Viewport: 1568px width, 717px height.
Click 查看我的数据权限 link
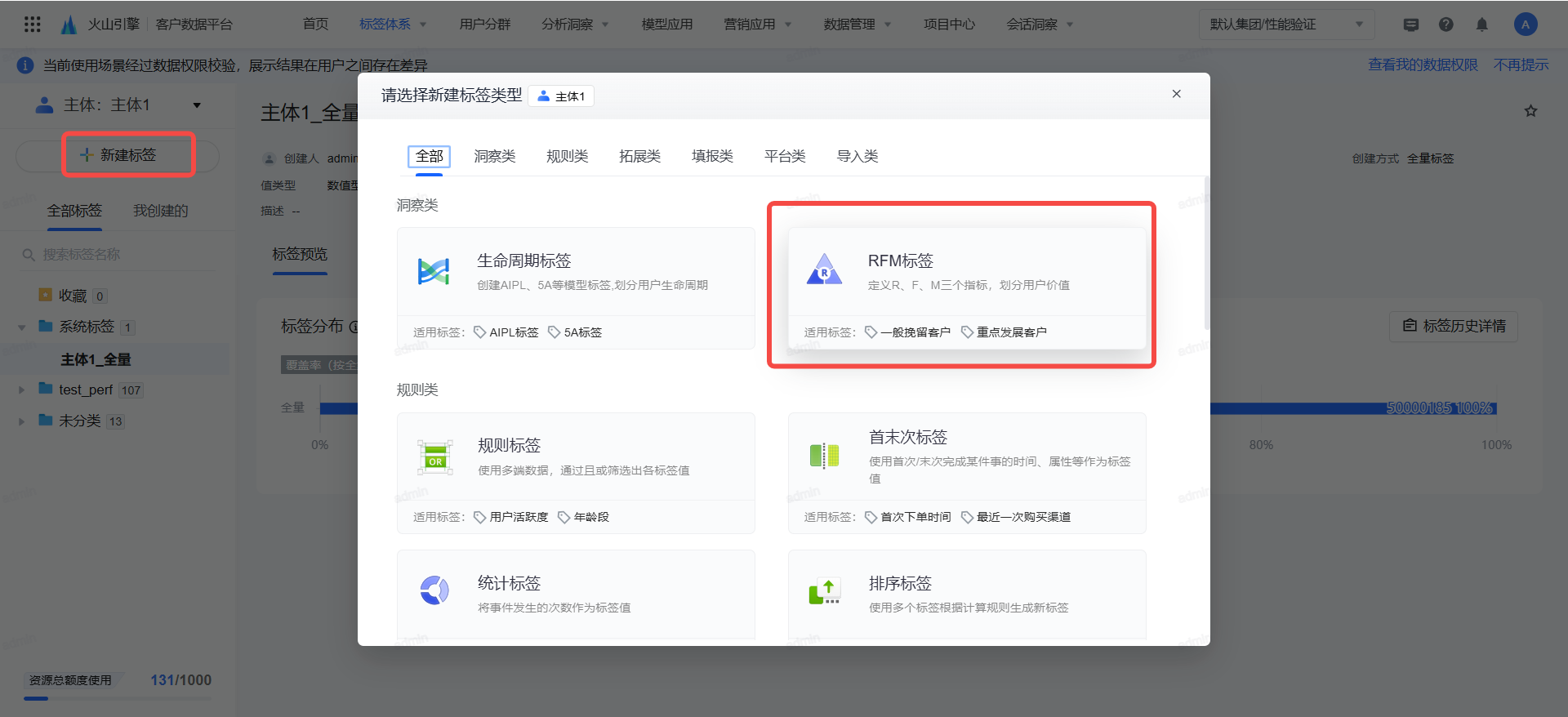coord(1423,65)
